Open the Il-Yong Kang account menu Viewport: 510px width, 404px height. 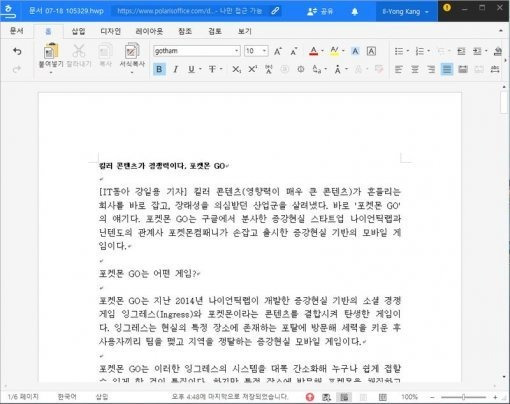click(x=405, y=11)
